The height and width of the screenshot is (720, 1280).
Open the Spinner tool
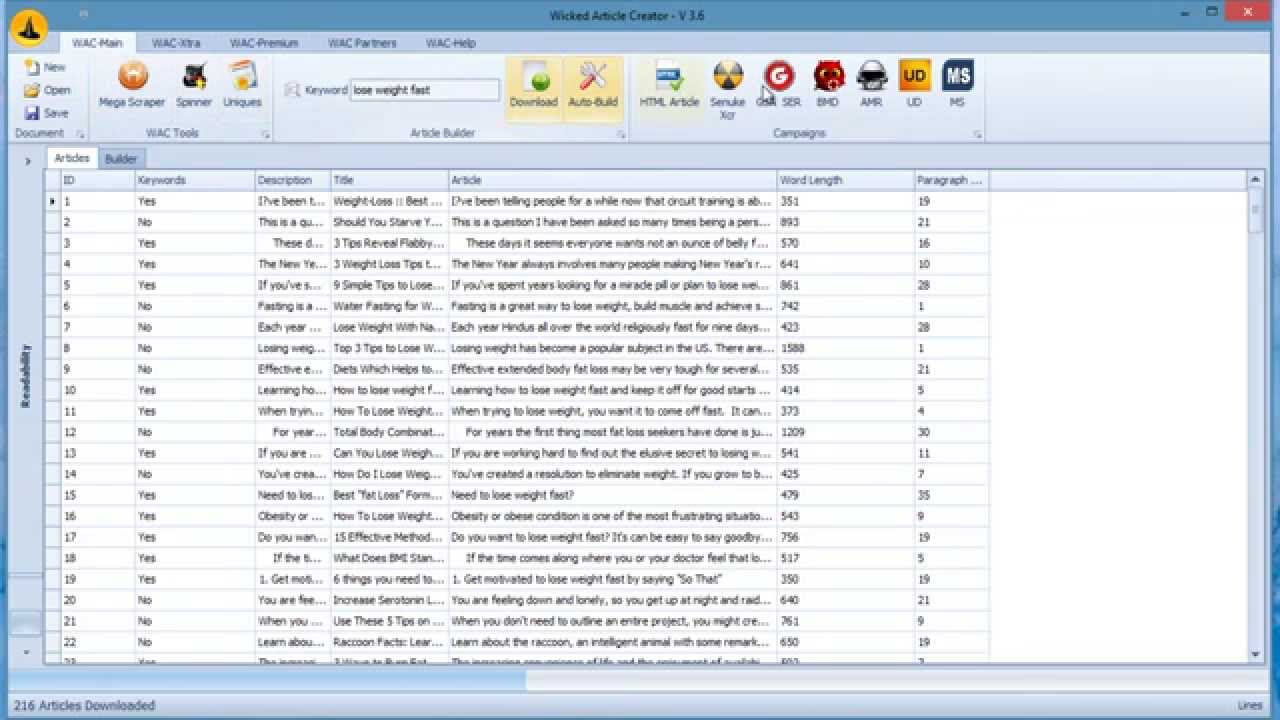click(x=194, y=85)
